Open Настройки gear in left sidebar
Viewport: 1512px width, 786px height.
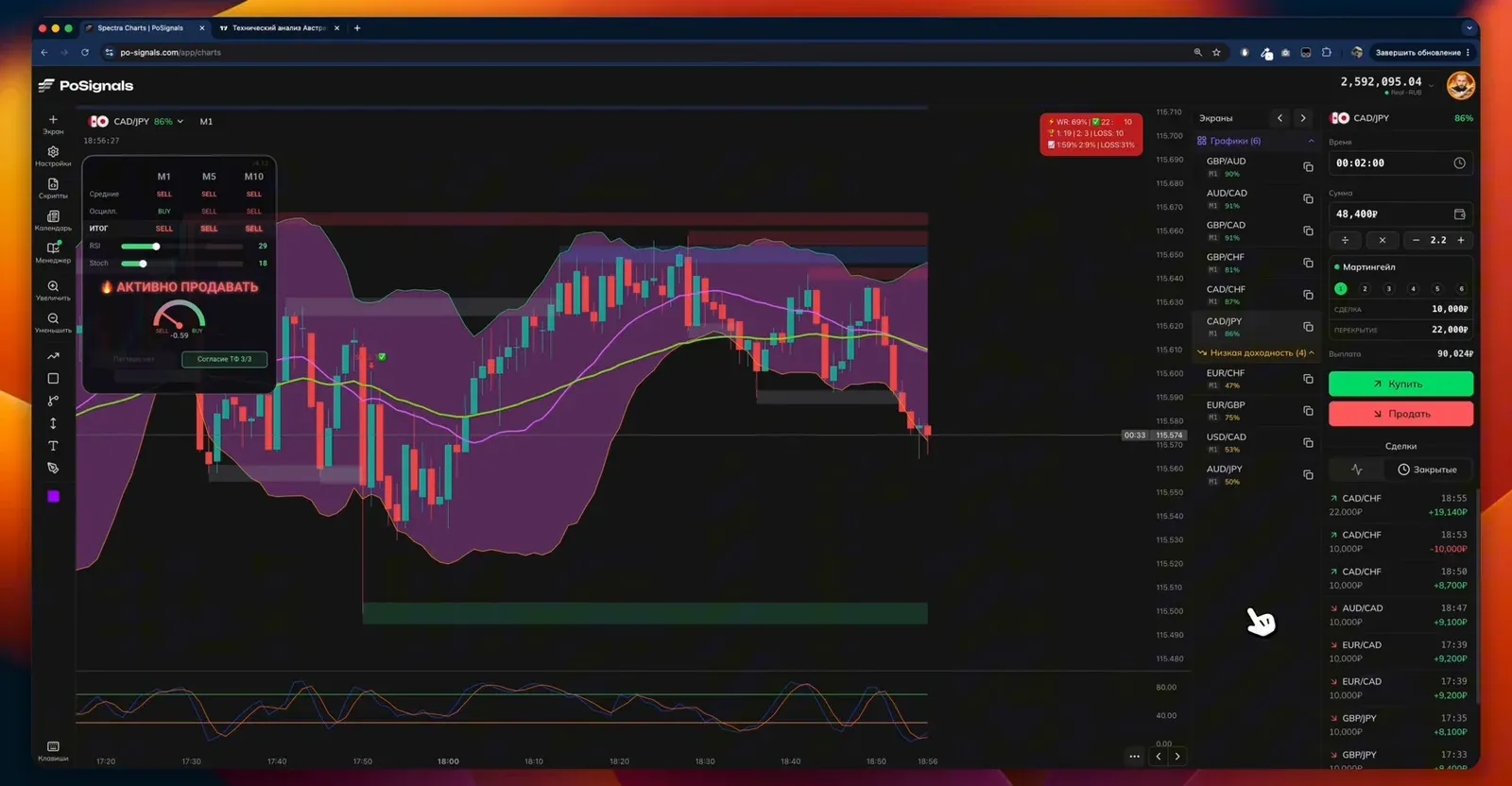click(x=53, y=151)
